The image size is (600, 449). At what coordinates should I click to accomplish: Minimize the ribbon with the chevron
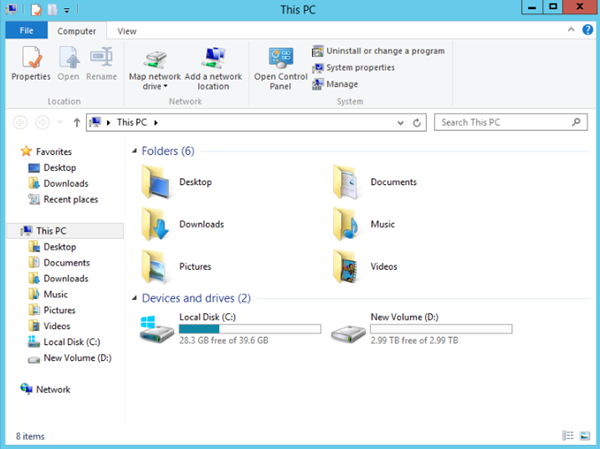[x=571, y=29]
